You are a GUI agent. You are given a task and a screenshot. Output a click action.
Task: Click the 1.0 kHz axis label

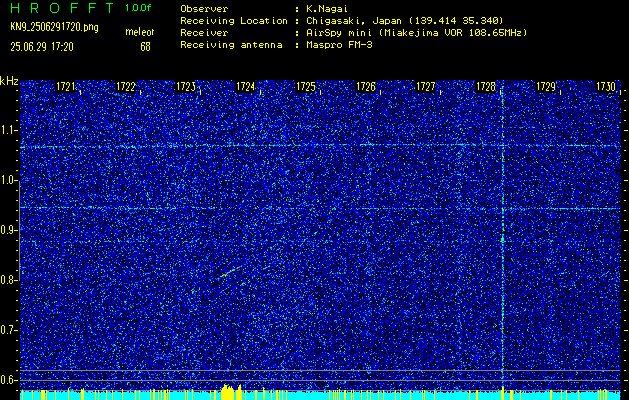pos(8,180)
